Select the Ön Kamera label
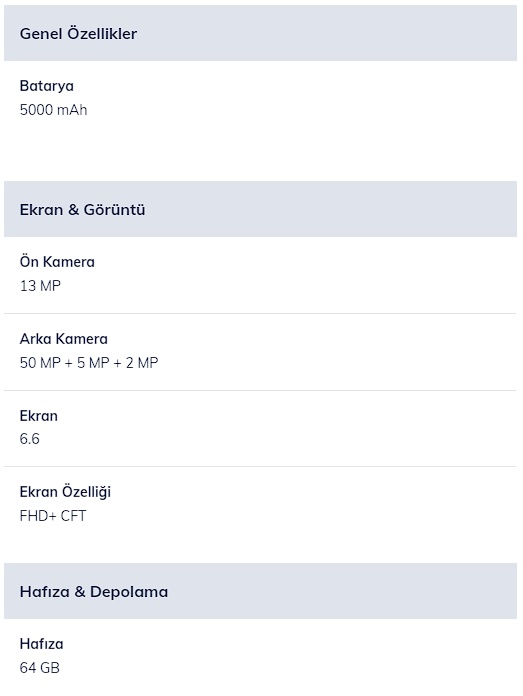This screenshot has height=696, width=523. (57, 261)
